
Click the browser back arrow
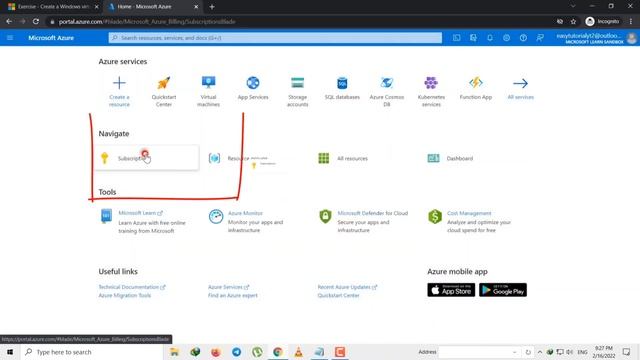(x=9, y=21)
